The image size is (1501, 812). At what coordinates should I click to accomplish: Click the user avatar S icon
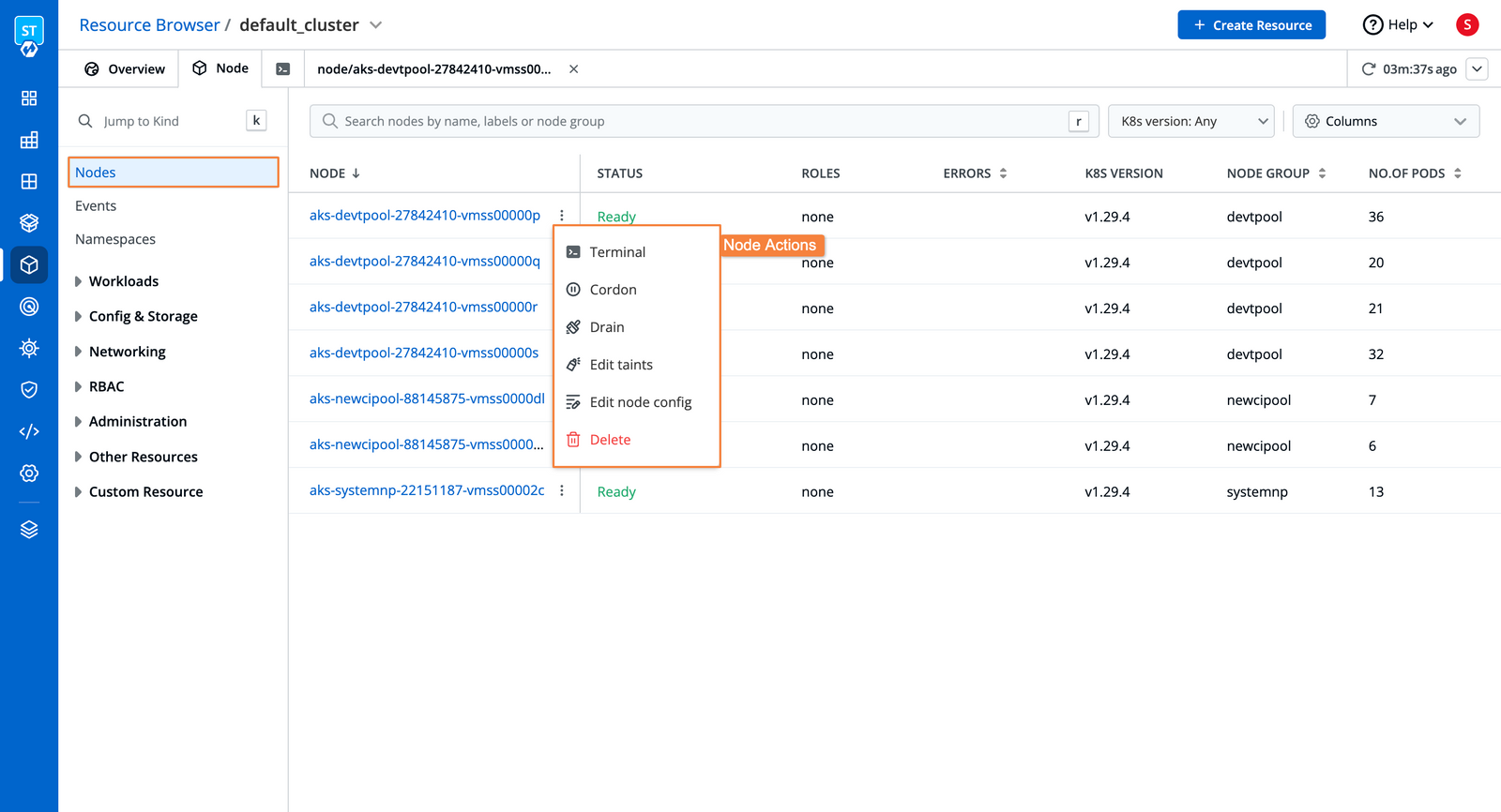[x=1466, y=25]
